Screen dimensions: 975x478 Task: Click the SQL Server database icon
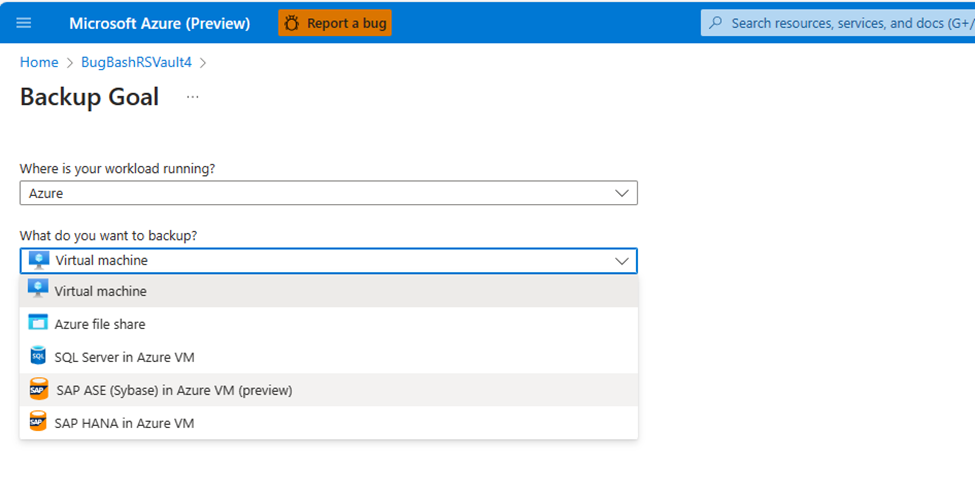click(38, 356)
